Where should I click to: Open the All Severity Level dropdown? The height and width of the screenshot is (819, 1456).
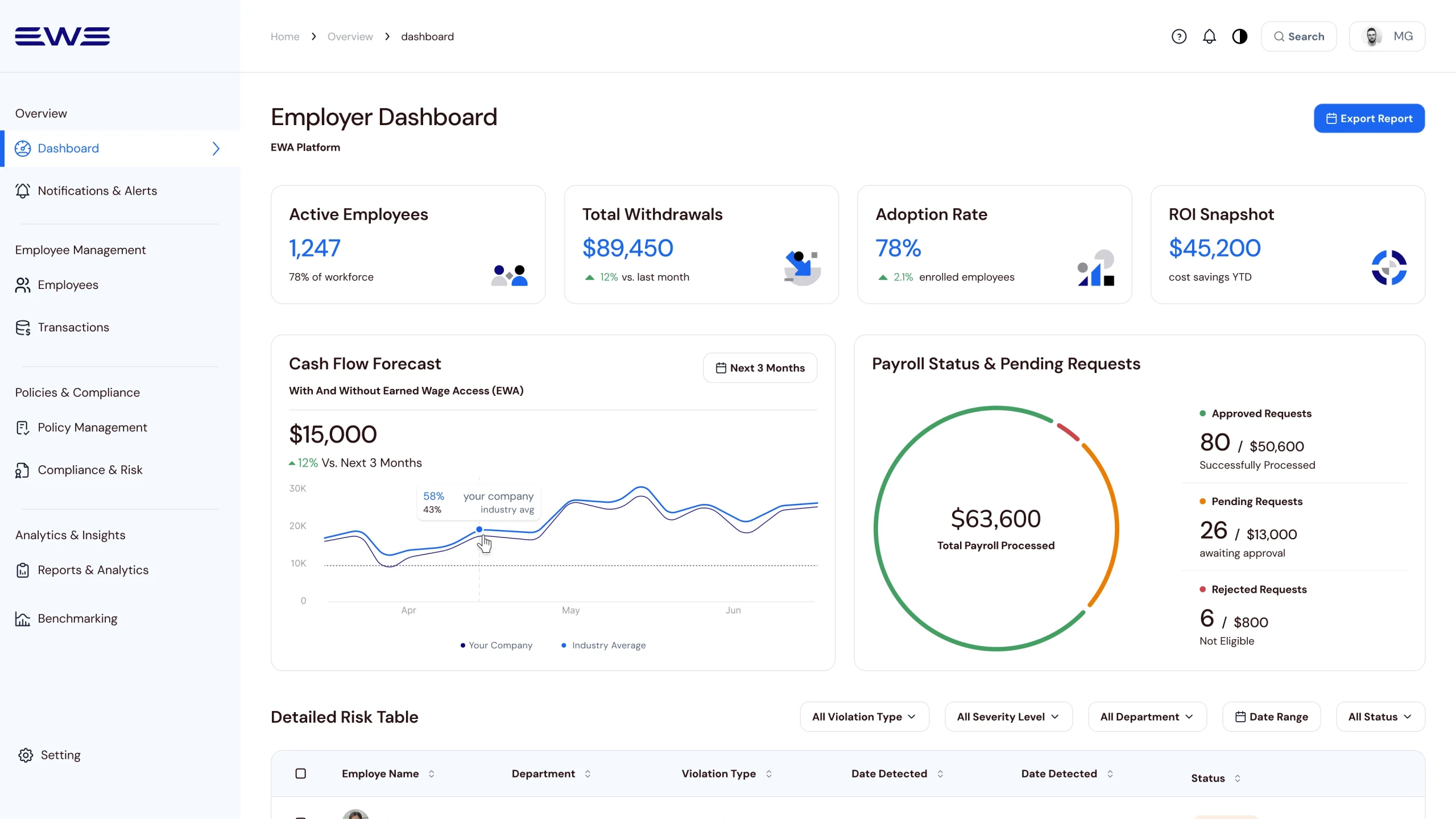1008,717
